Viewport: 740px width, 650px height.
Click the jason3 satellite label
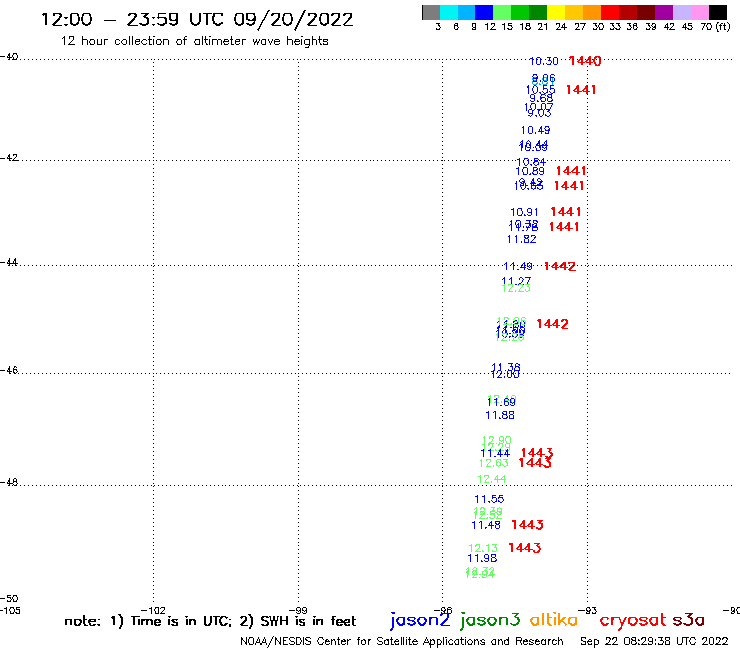click(490, 620)
